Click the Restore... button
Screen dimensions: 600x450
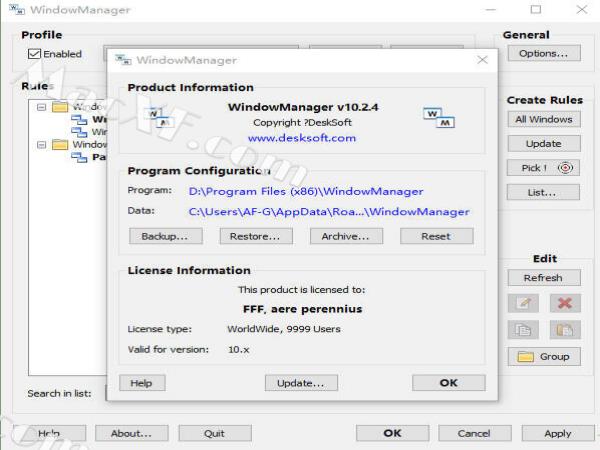click(256, 236)
